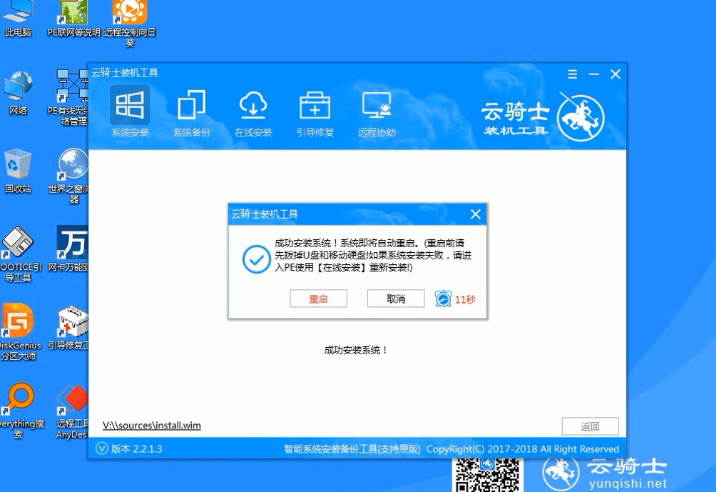This screenshot has width=716, height=492.
Task: Open PE有线无线网络管理 desktop shortcut
Action: coord(68,97)
